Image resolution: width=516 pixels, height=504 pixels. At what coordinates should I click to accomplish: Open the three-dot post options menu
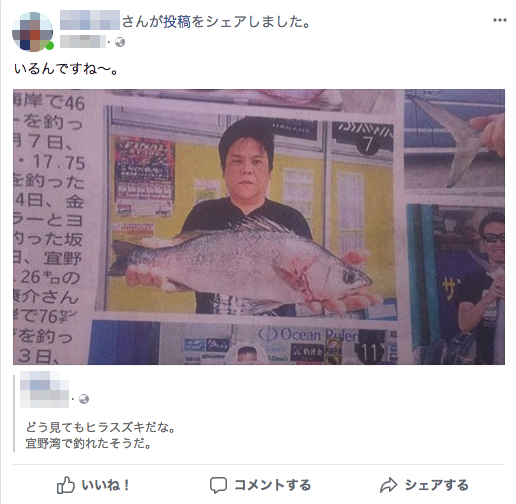pos(500,20)
